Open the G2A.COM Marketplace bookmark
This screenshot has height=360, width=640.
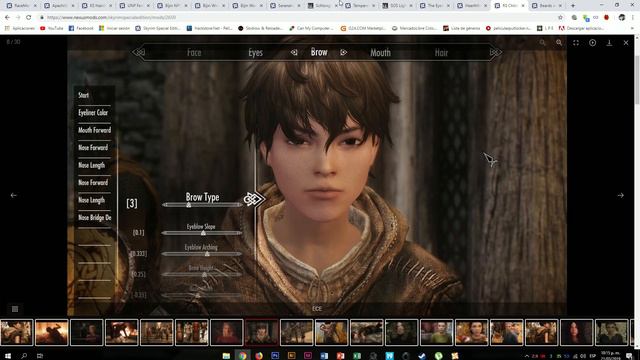tap(363, 28)
